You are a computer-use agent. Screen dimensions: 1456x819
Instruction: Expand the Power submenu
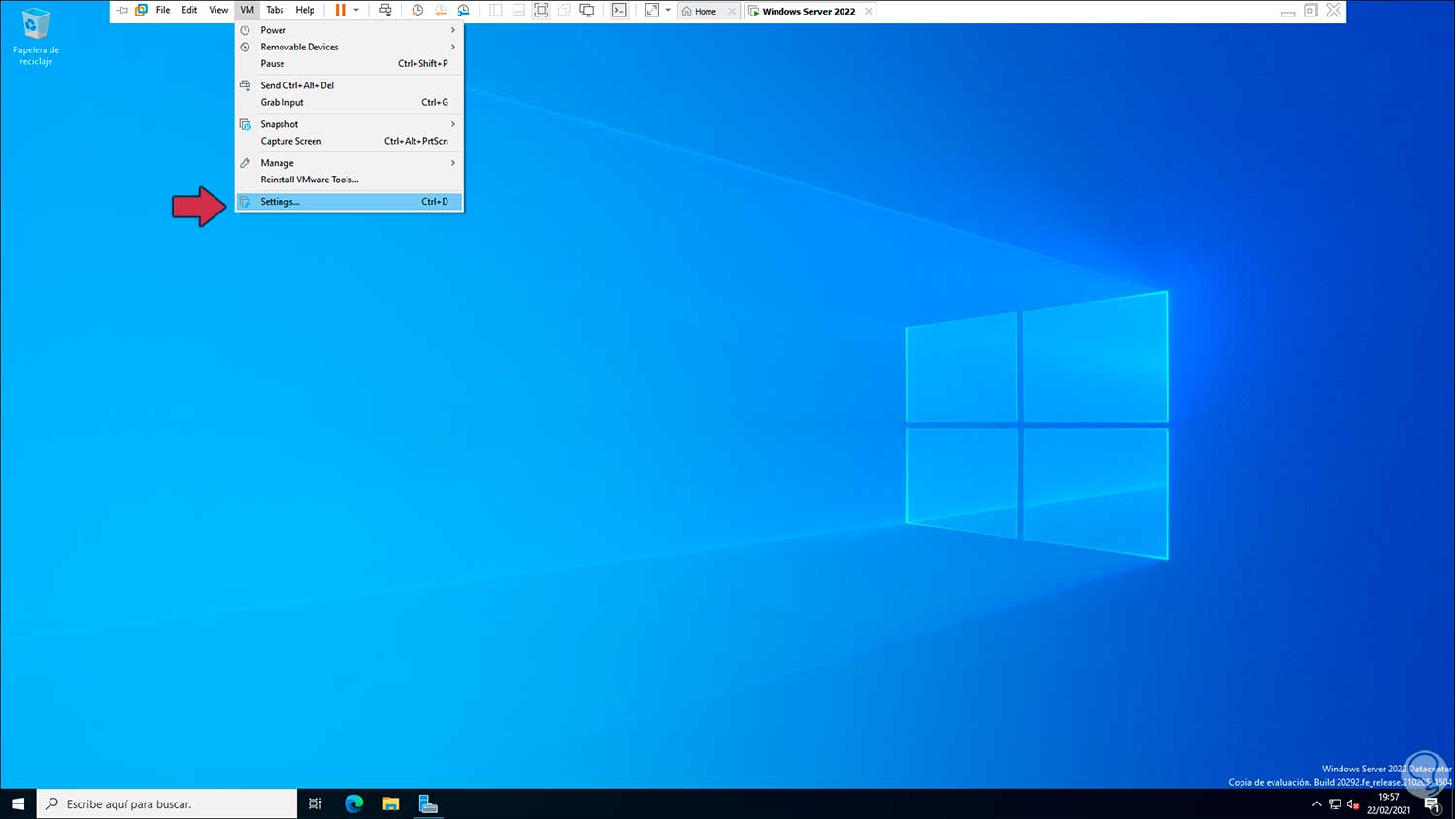click(x=348, y=30)
